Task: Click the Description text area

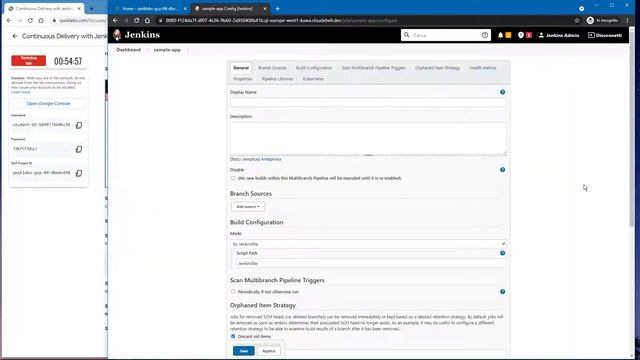Action: pyautogui.click(x=368, y=138)
